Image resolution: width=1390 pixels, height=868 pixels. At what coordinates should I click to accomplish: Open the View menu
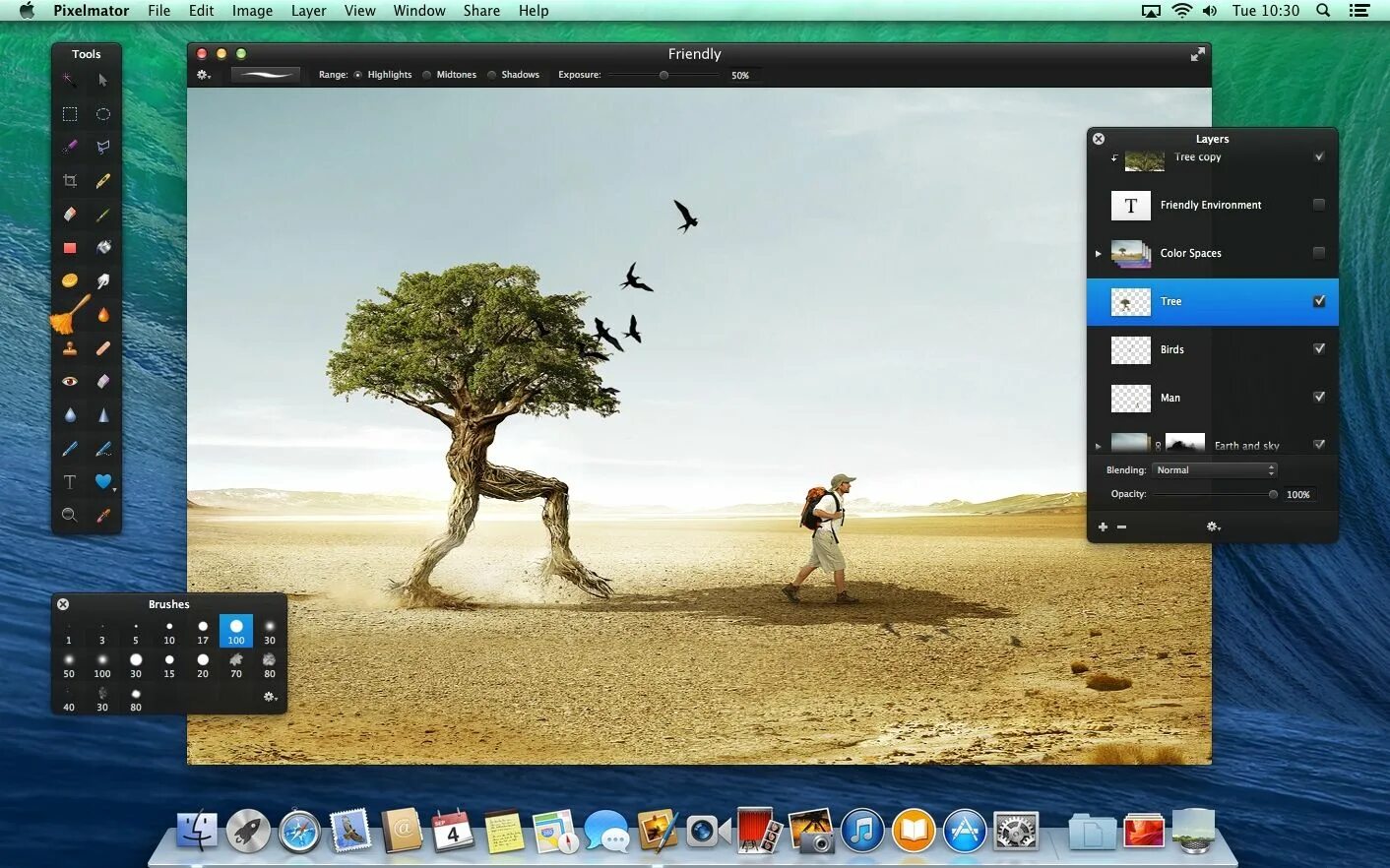click(x=359, y=11)
